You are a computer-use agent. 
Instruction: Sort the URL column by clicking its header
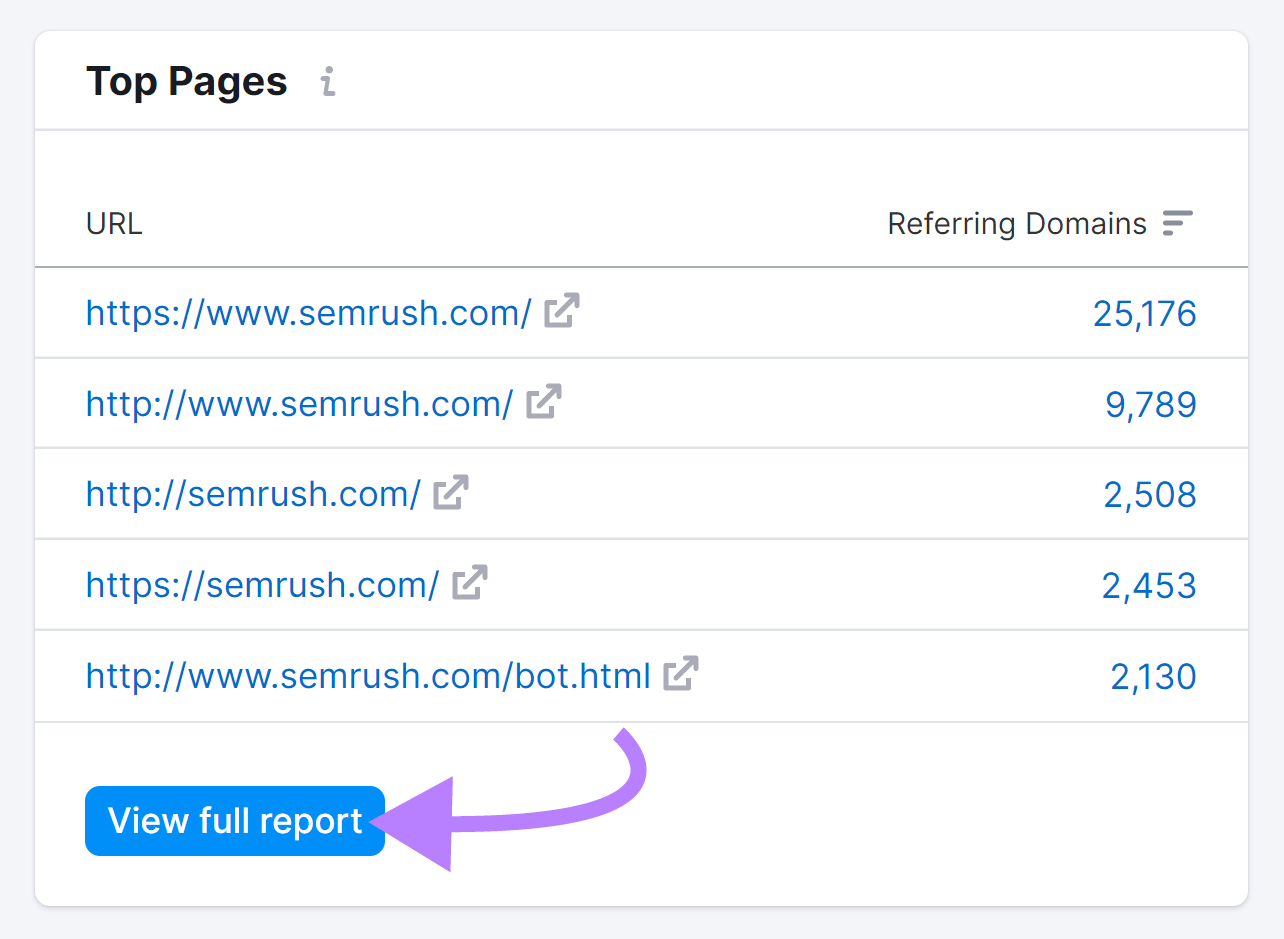113,223
